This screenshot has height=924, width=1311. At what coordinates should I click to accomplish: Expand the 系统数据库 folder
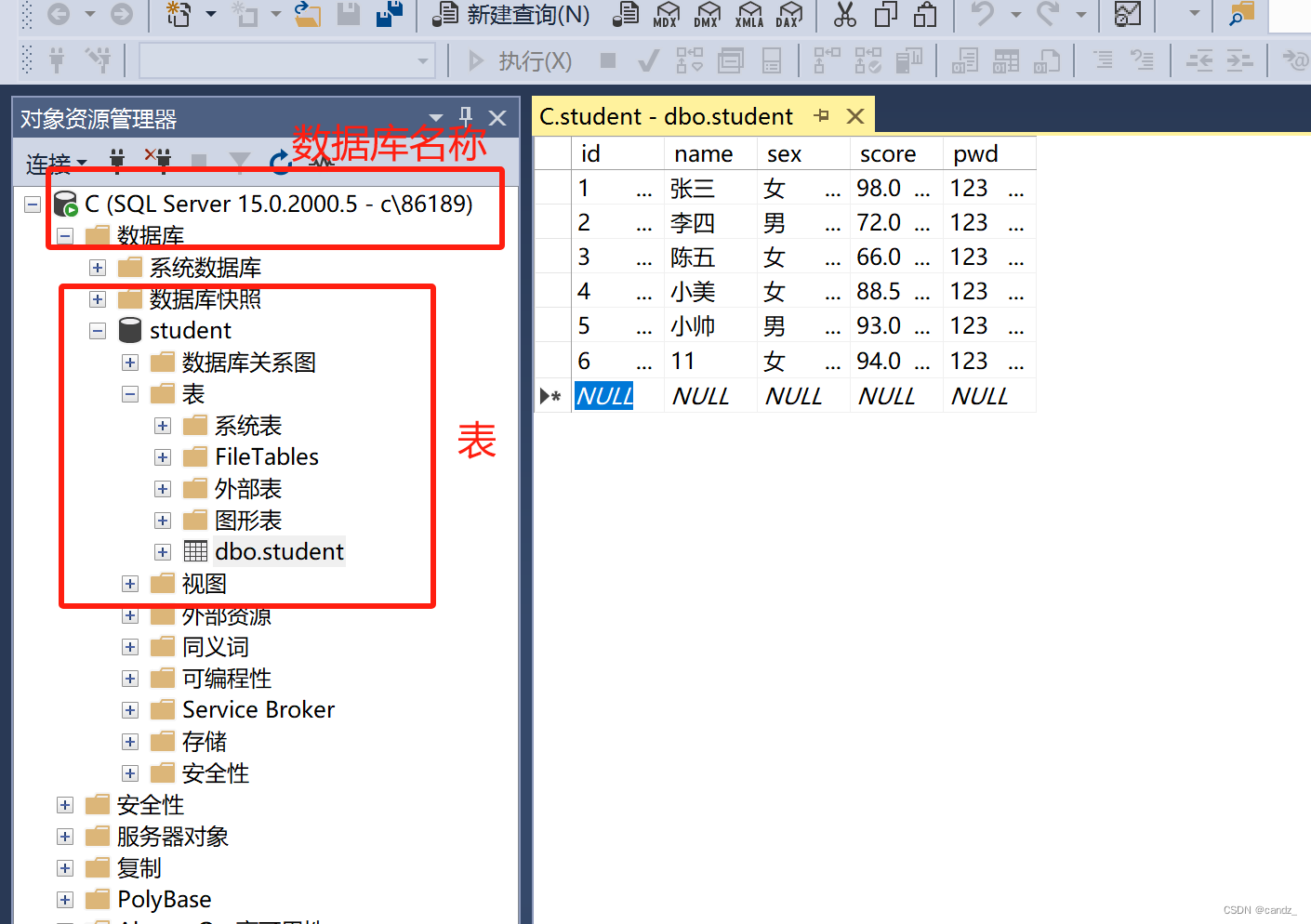point(98,267)
